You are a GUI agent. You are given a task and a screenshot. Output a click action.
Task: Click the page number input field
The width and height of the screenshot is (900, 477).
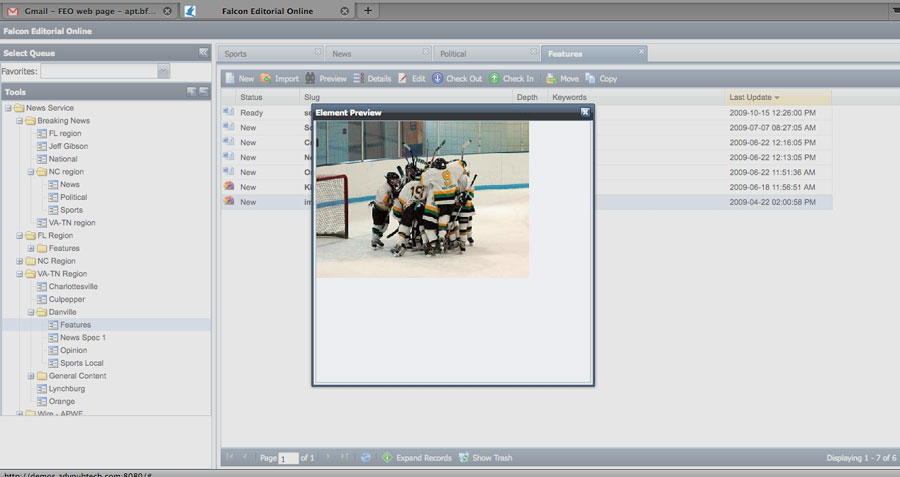pos(288,458)
